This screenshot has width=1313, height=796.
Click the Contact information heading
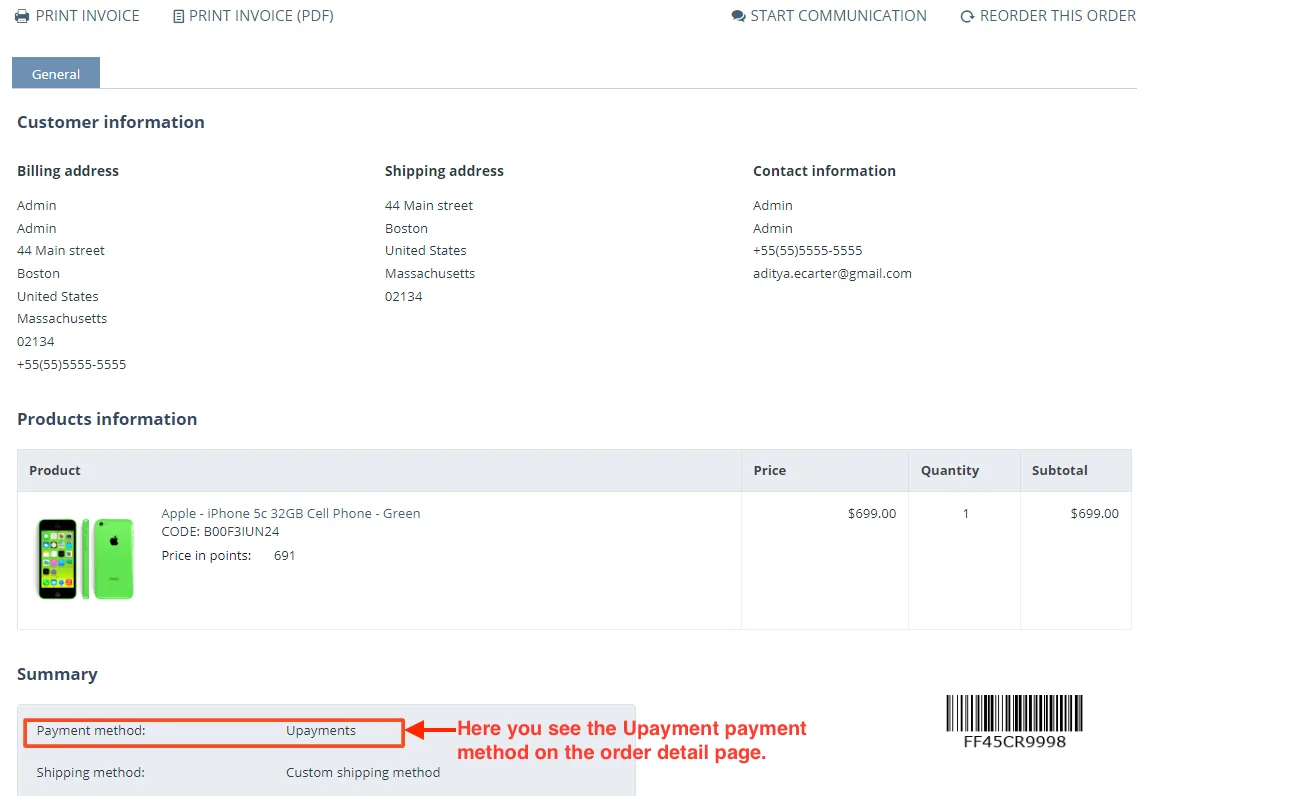click(824, 171)
